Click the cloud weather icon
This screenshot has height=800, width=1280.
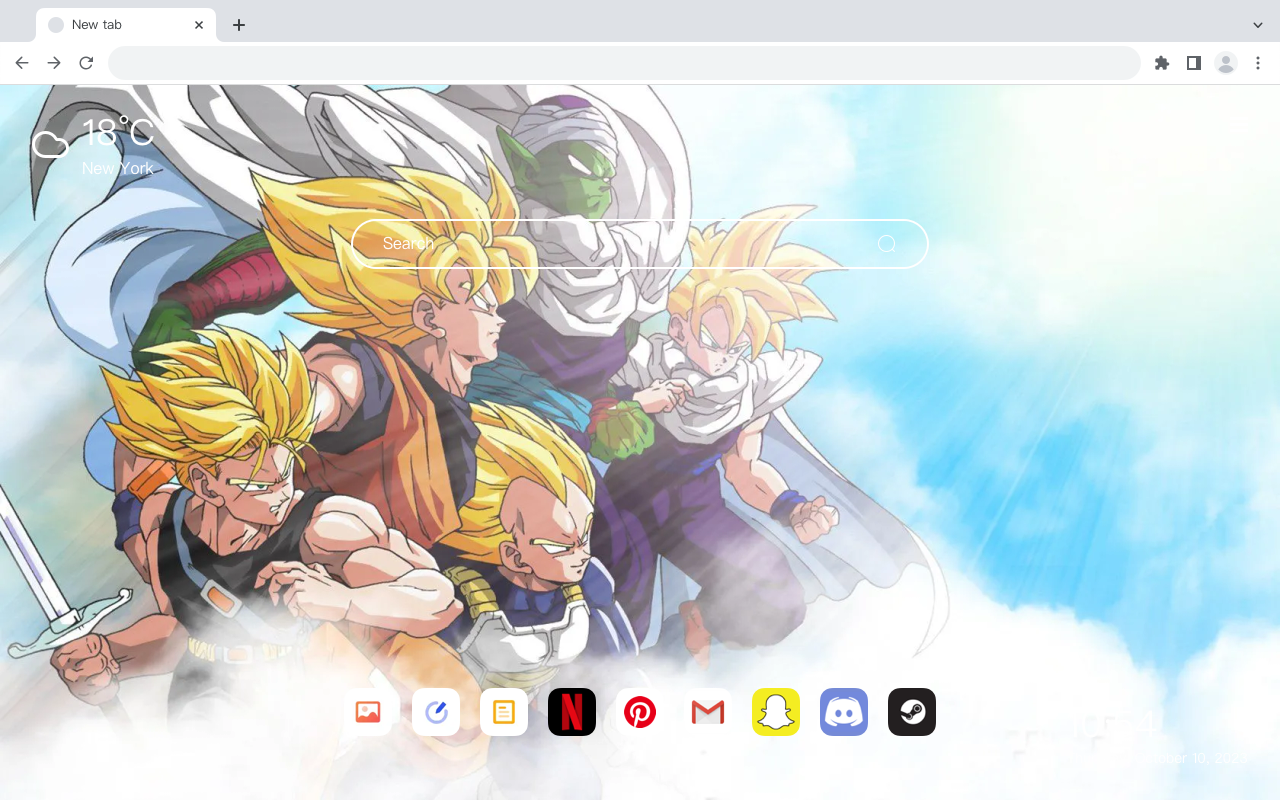pos(50,145)
